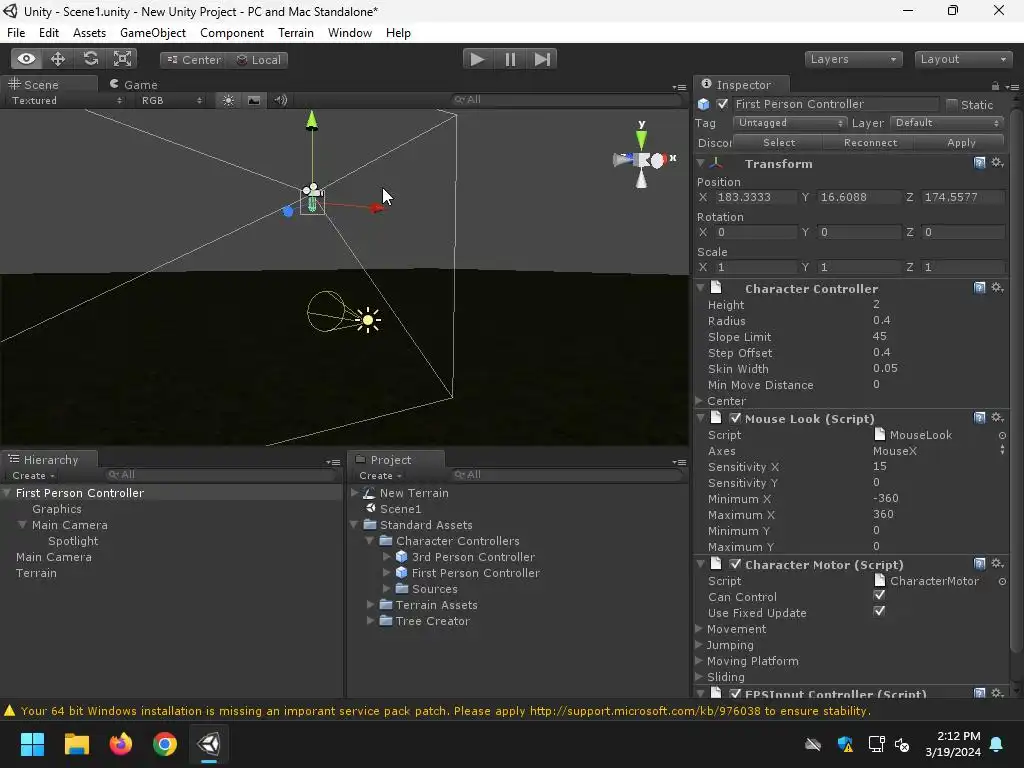Screen dimensions: 1024x768
Task: Switch to the Game tab
Action: click(134, 85)
